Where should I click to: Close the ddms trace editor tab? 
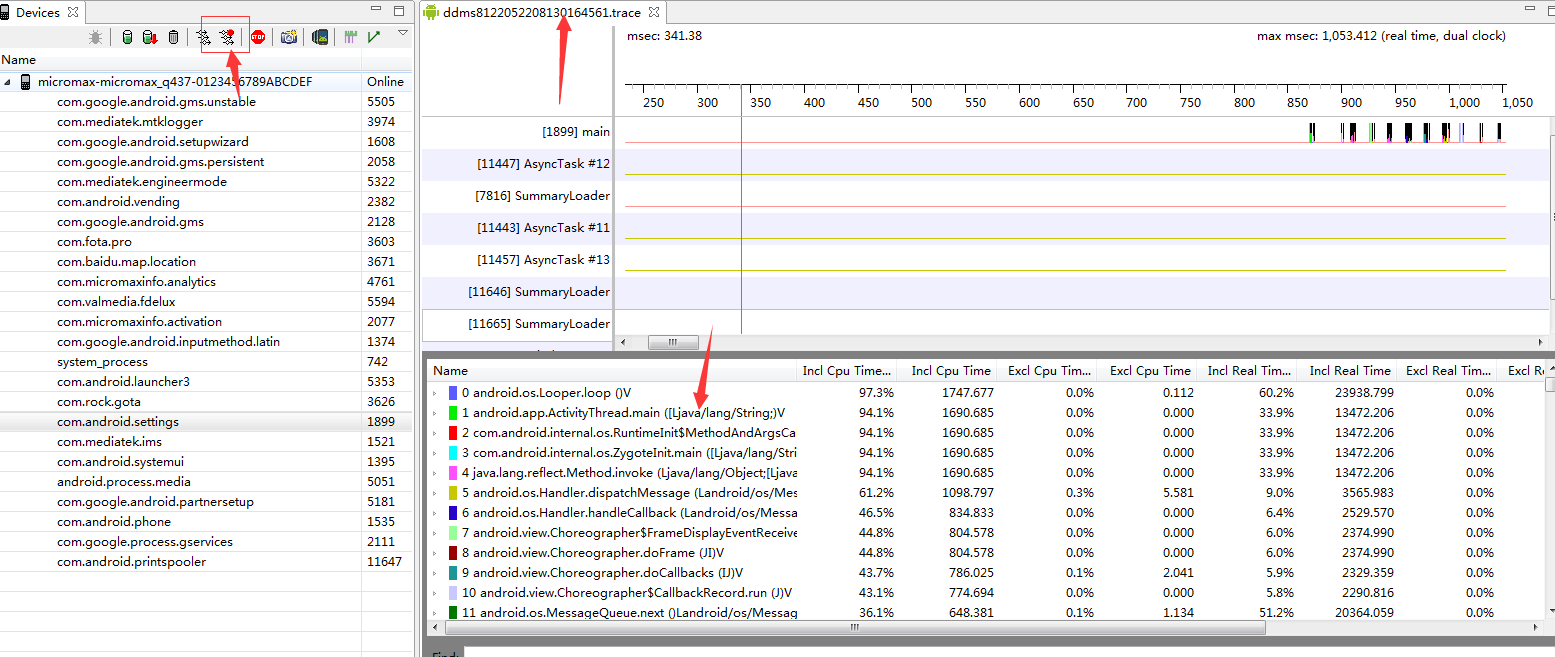pyautogui.click(x=654, y=12)
